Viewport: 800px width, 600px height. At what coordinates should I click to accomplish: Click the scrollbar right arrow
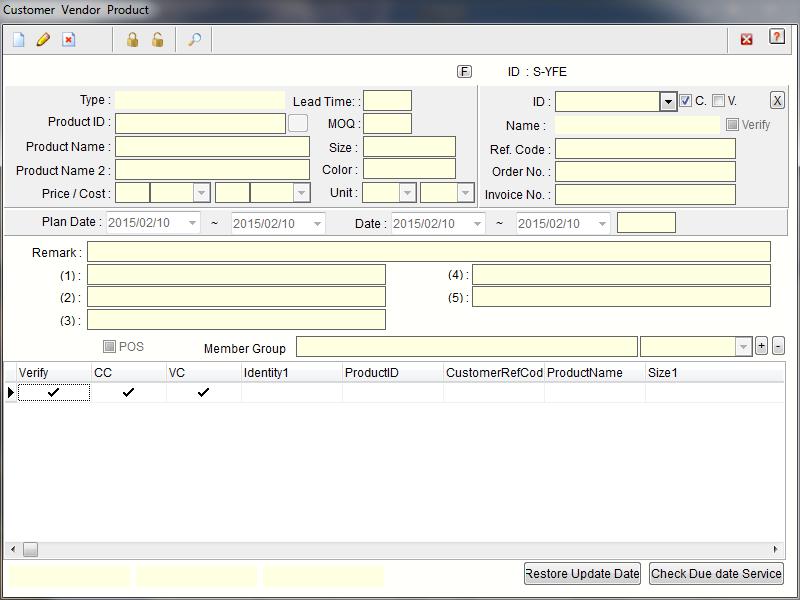pyautogui.click(x=776, y=549)
